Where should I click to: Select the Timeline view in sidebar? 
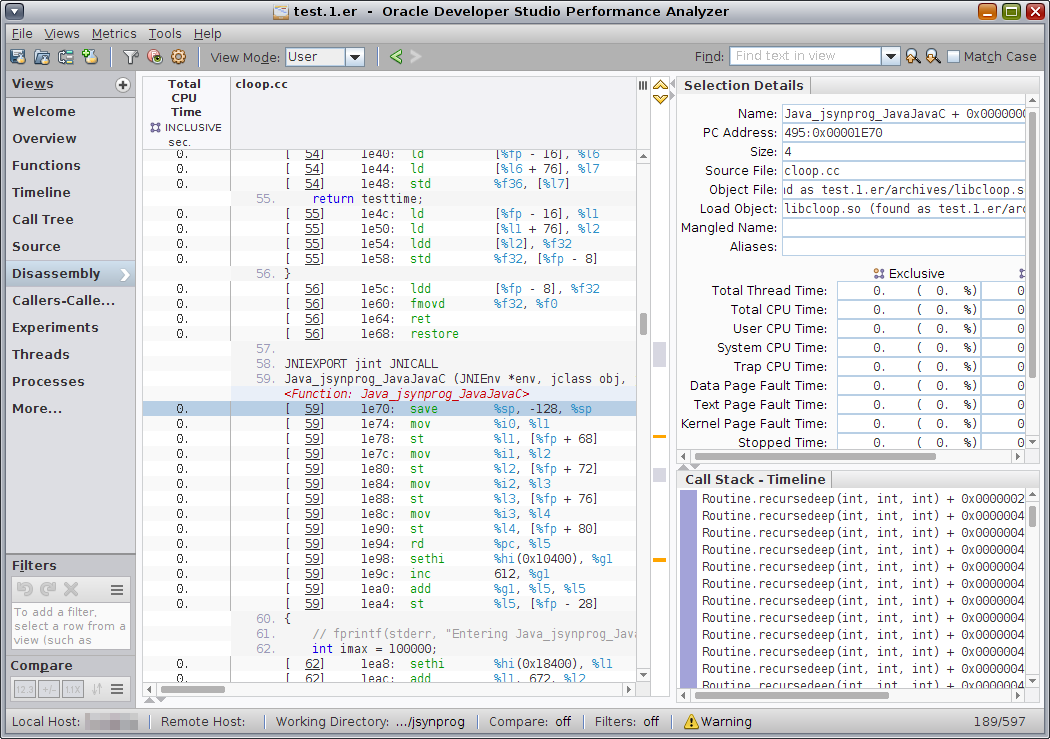pyautogui.click(x=41, y=192)
